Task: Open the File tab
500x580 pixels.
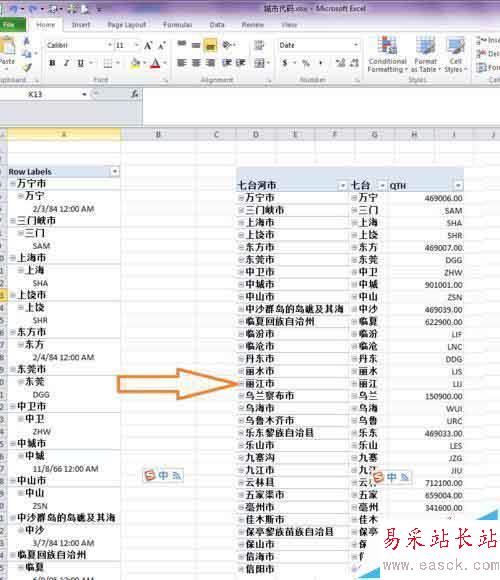Action: coord(11,25)
